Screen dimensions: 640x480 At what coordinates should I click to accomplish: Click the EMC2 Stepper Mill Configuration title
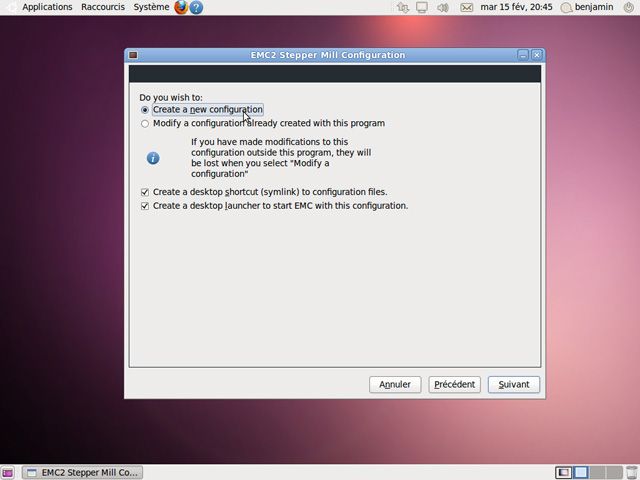(328, 55)
